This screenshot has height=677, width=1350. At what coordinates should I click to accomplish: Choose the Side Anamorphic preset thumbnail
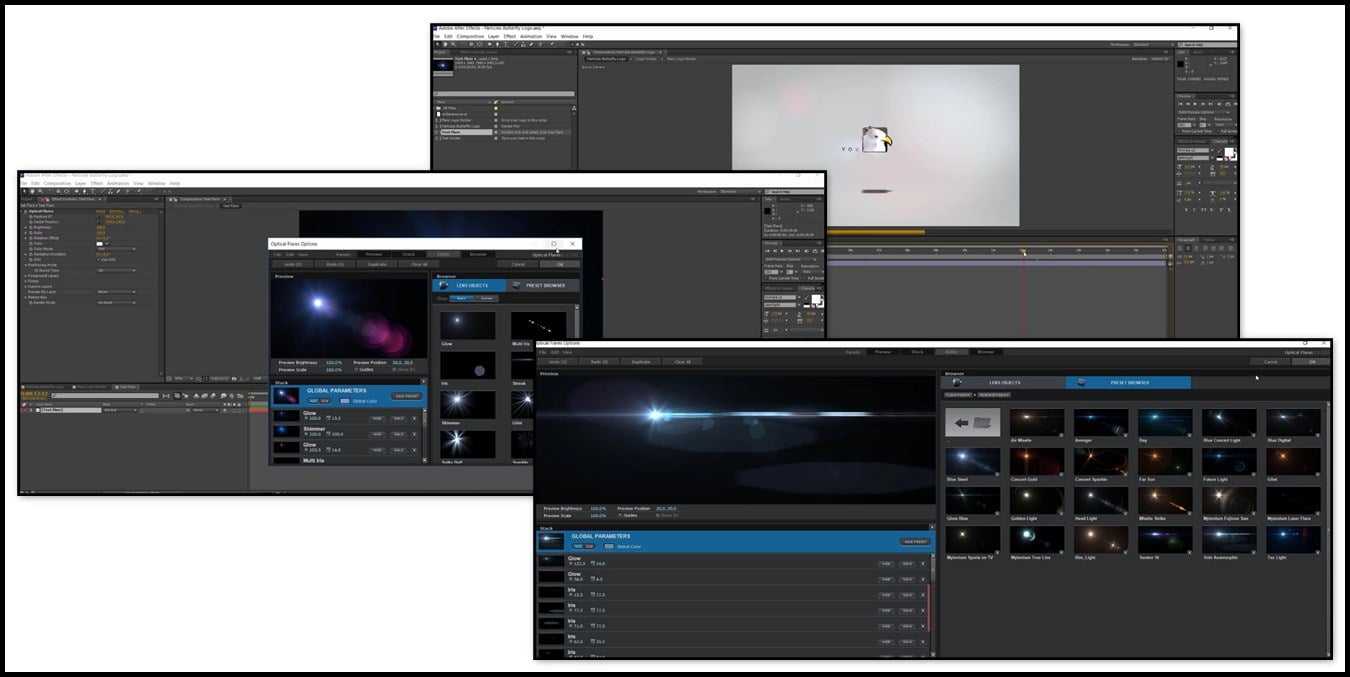click(x=1229, y=540)
